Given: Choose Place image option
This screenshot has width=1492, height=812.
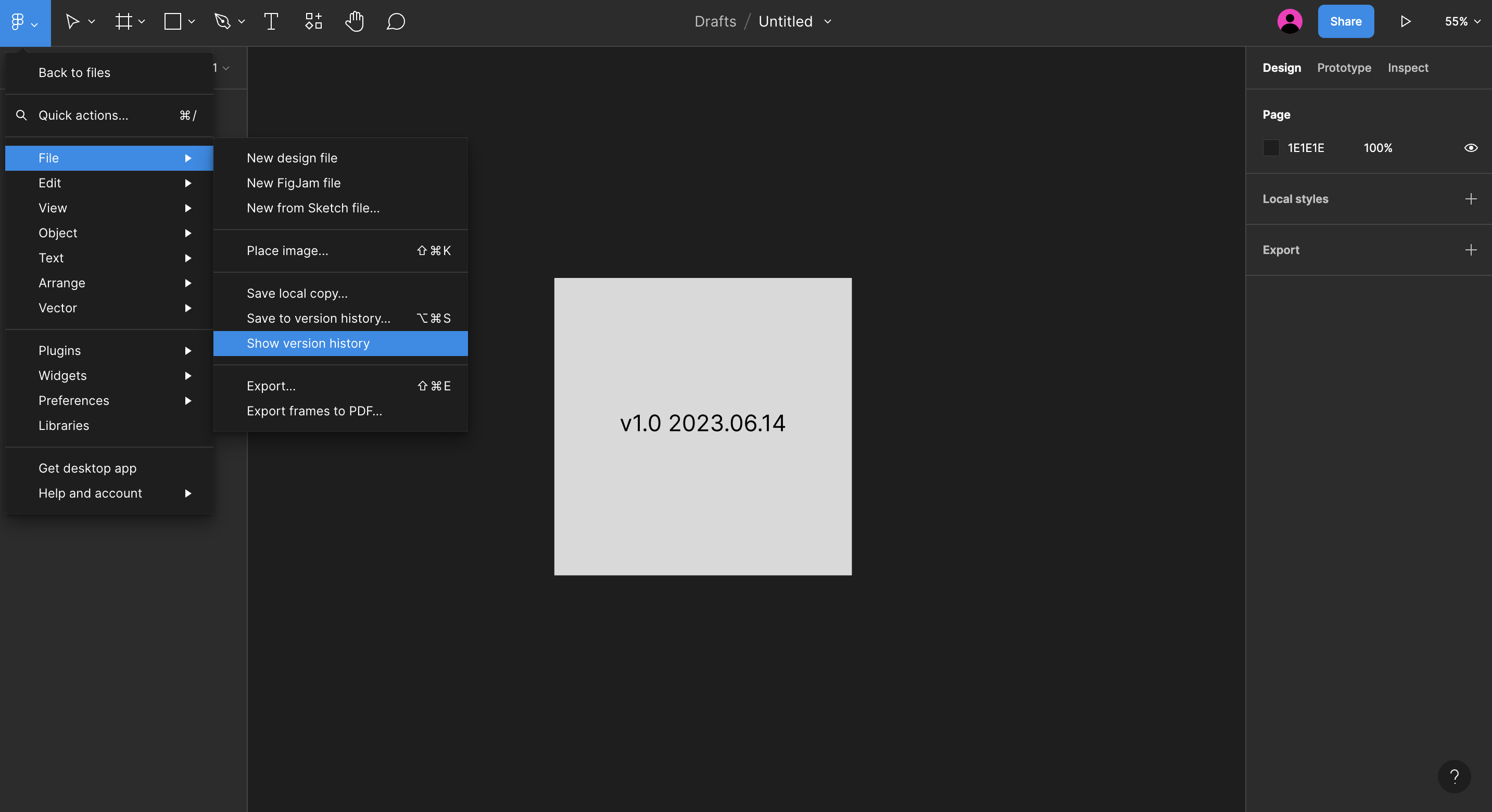Looking at the screenshot, I should 340,251.
